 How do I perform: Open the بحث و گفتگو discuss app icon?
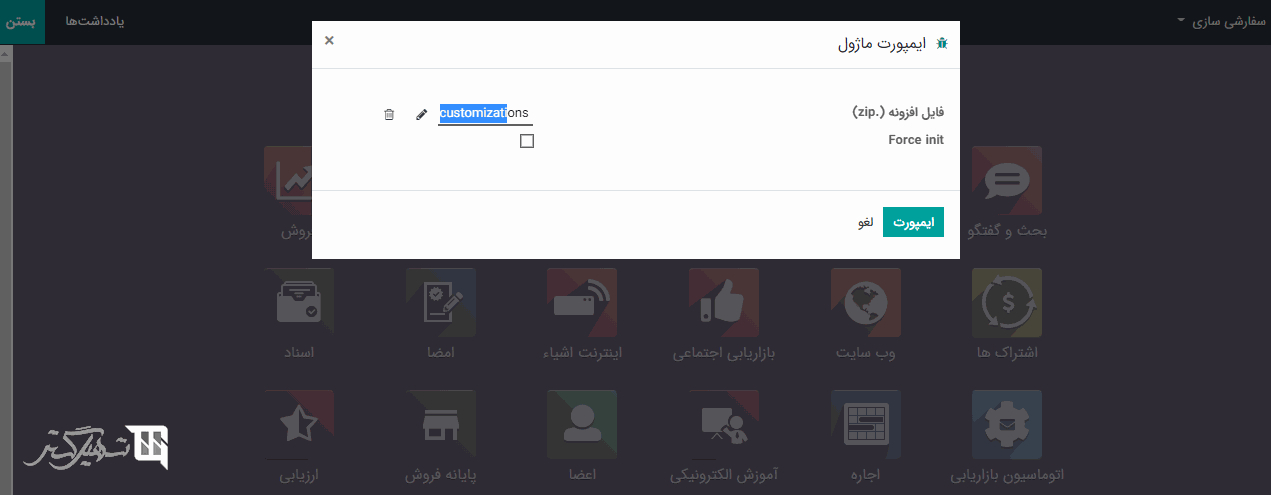click(x=1006, y=181)
